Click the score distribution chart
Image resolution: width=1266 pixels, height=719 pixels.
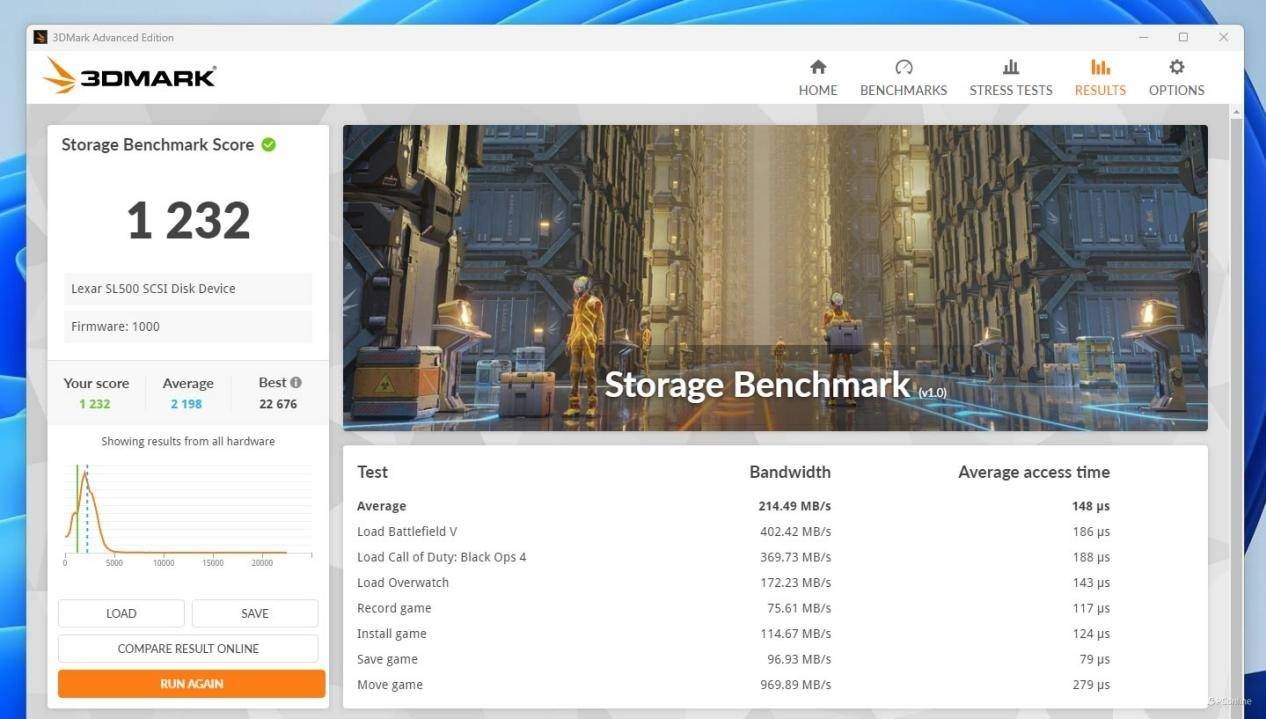tap(188, 510)
